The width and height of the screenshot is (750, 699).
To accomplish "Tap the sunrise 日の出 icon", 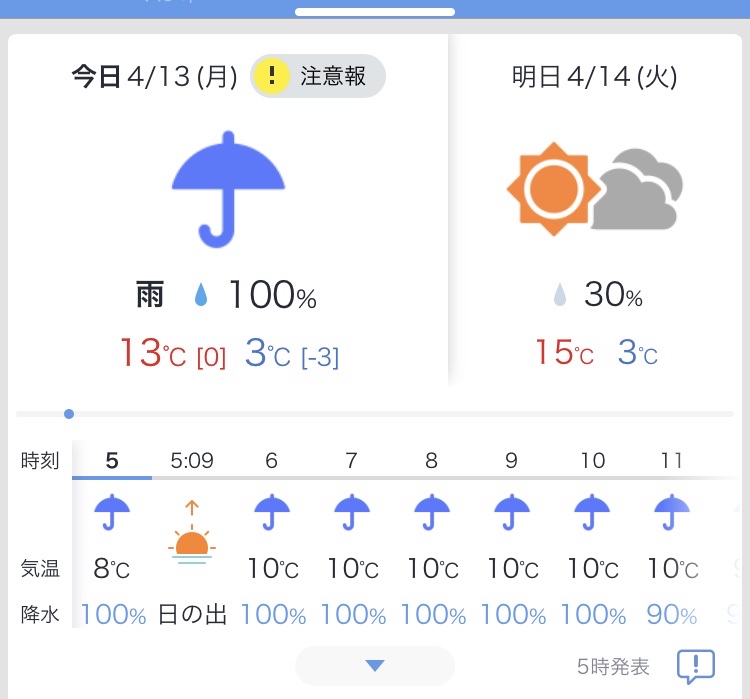I will click(x=192, y=532).
